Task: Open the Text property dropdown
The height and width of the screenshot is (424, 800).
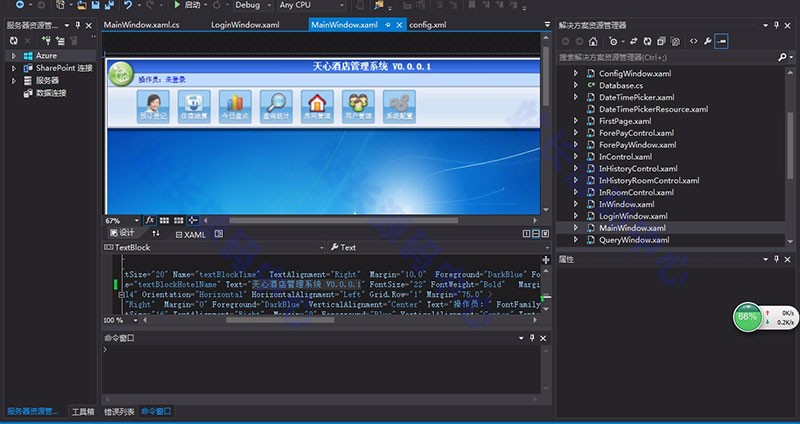Action: [x=438, y=247]
